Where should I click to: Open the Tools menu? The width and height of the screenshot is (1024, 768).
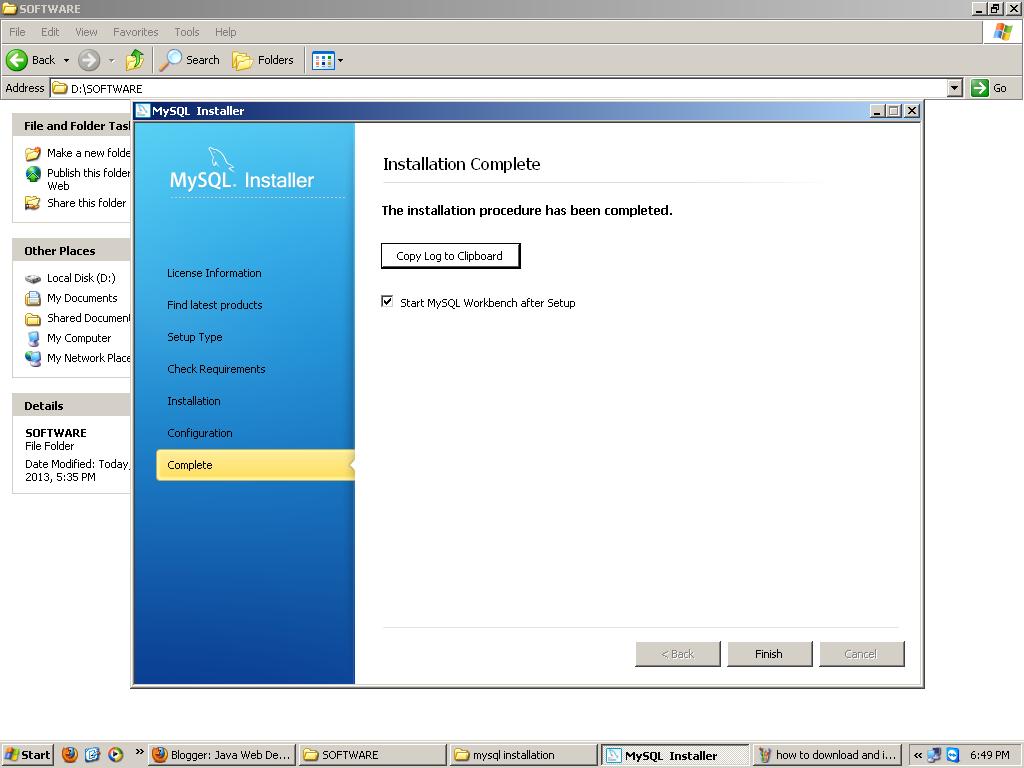pos(186,31)
